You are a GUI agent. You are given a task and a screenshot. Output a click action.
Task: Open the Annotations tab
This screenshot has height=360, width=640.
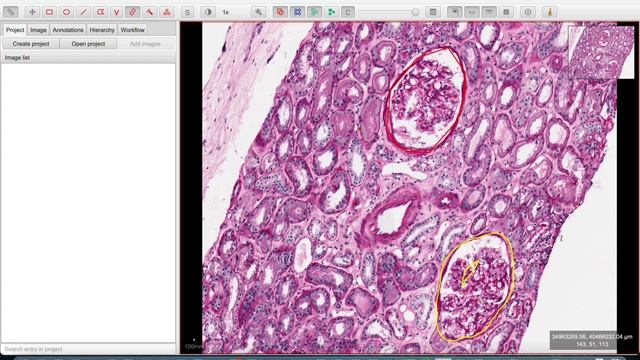[68, 30]
